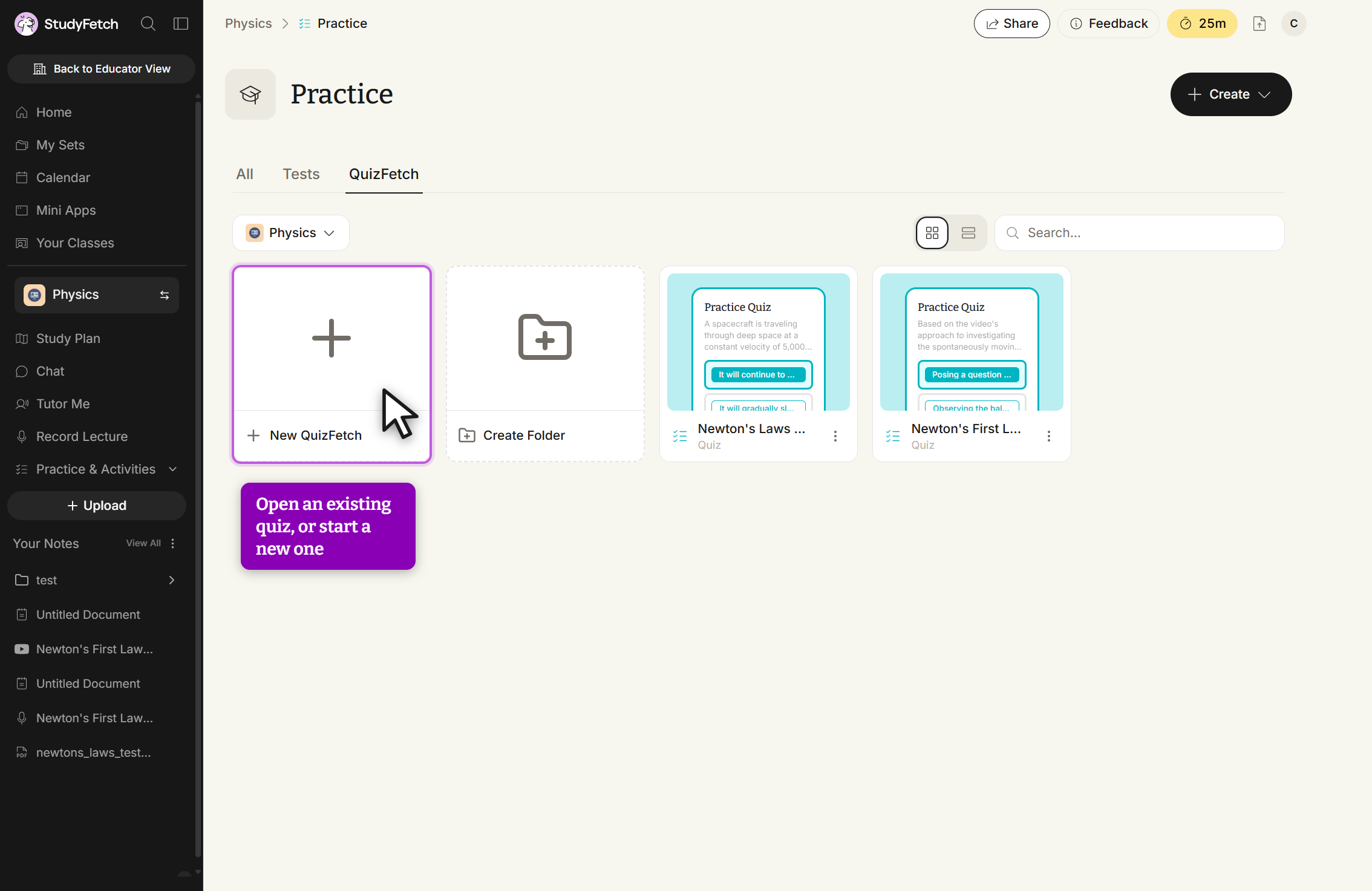This screenshot has height=891, width=1372.
Task: Click the Create Folder card
Action: coord(545,364)
